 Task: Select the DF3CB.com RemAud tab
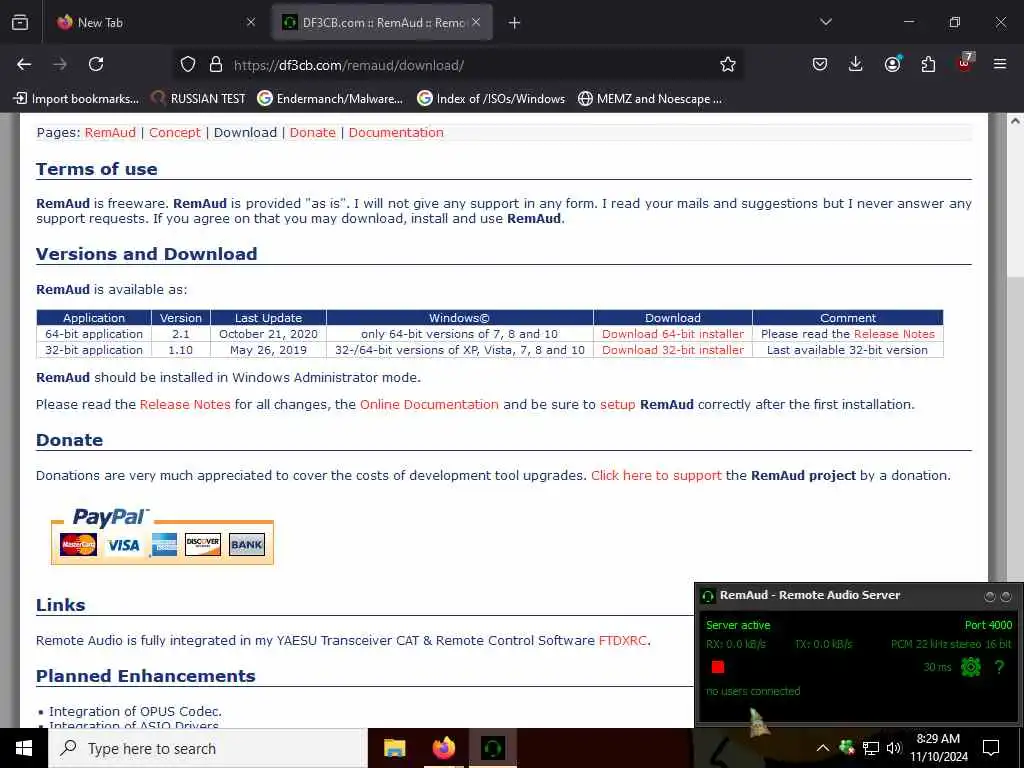(x=382, y=22)
